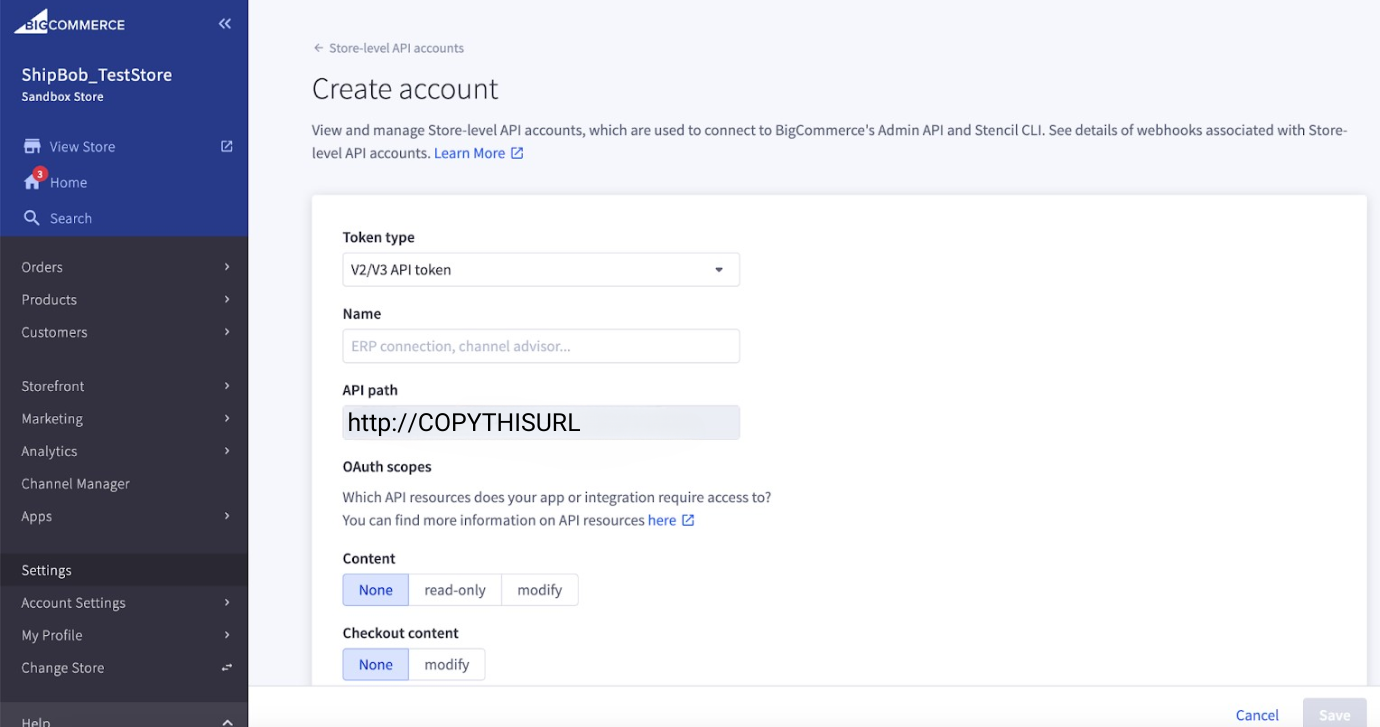Collapse the sidebar with the double-chevron icon
The height and width of the screenshot is (727, 1380).
[224, 22]
